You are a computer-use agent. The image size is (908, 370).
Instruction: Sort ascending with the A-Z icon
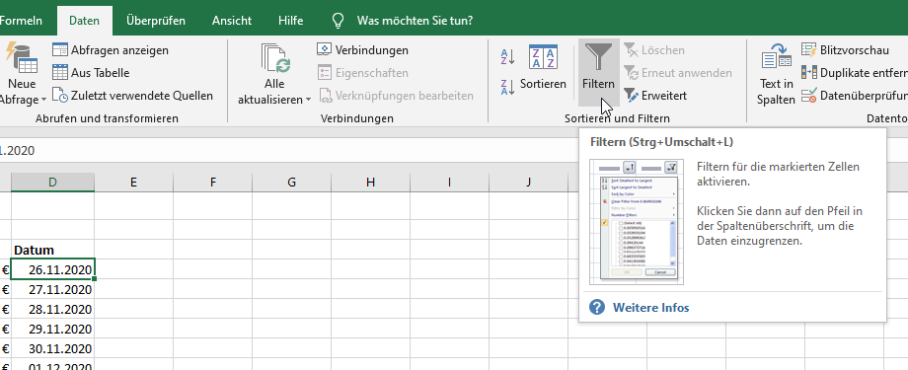[x=508, y=57]
